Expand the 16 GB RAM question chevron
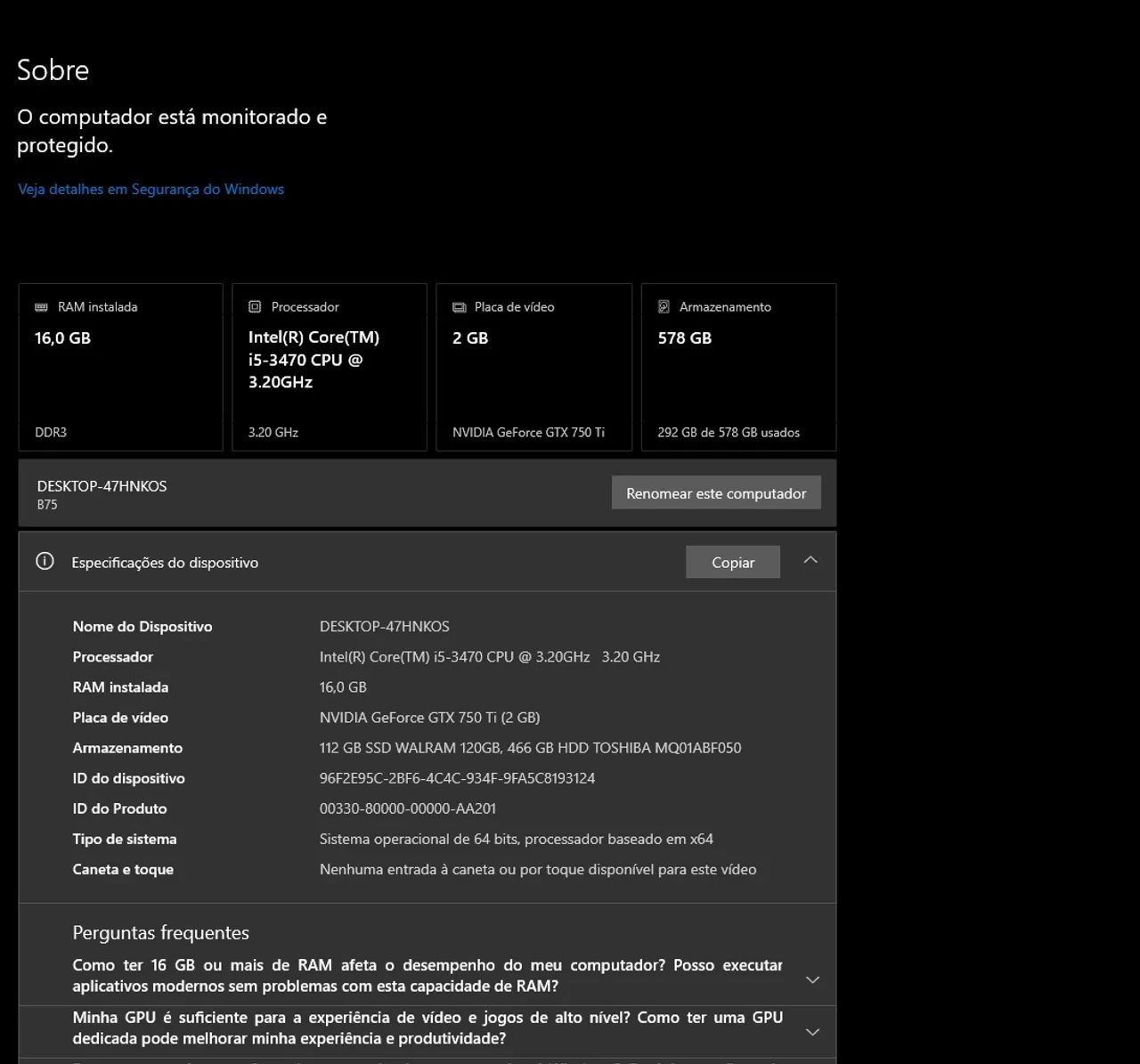The width and height of the screenshot is (1140, 1064). point(812,979)
